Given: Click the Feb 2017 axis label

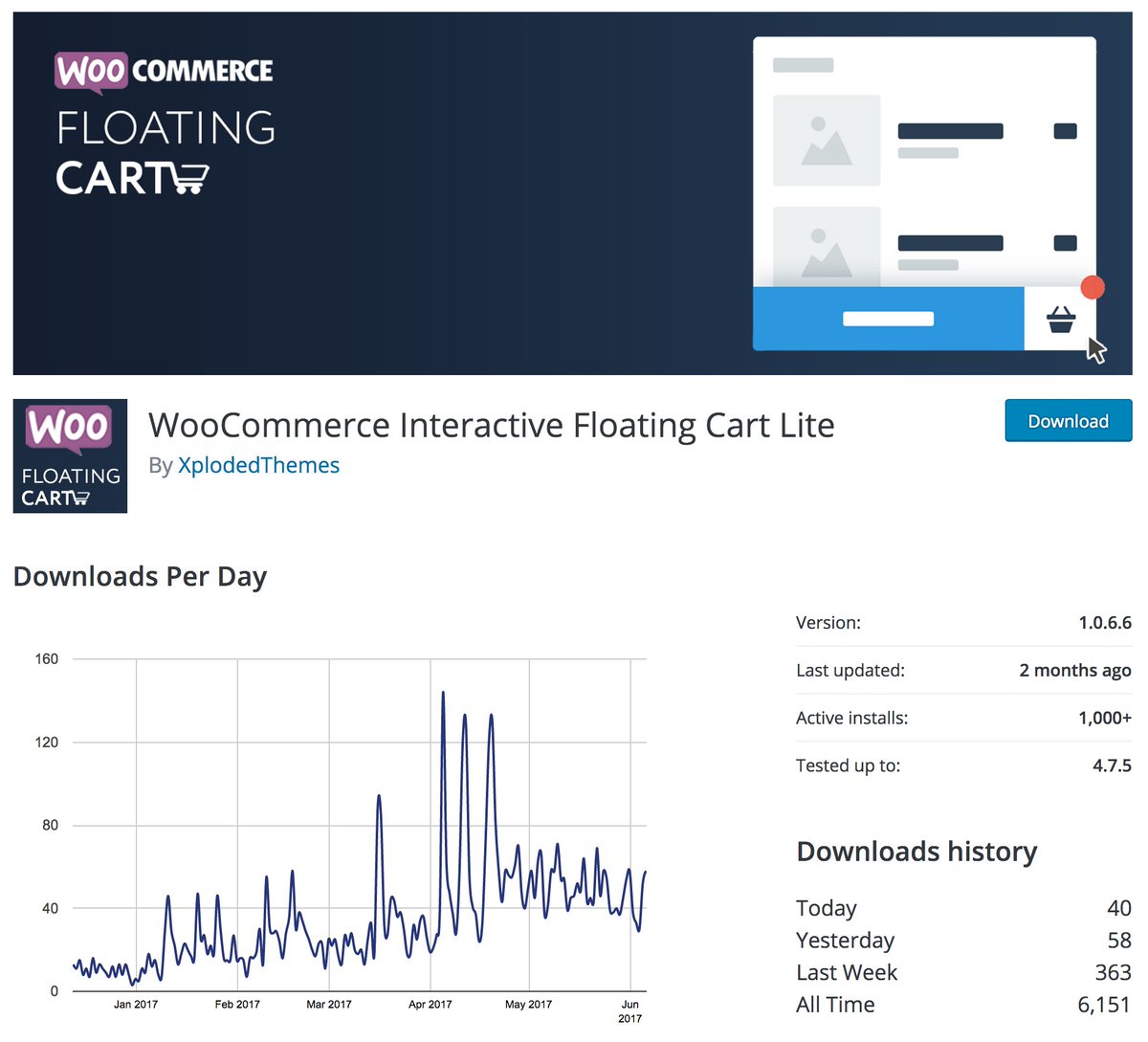Looking at the screenshot, I should tap(237, 1005).
